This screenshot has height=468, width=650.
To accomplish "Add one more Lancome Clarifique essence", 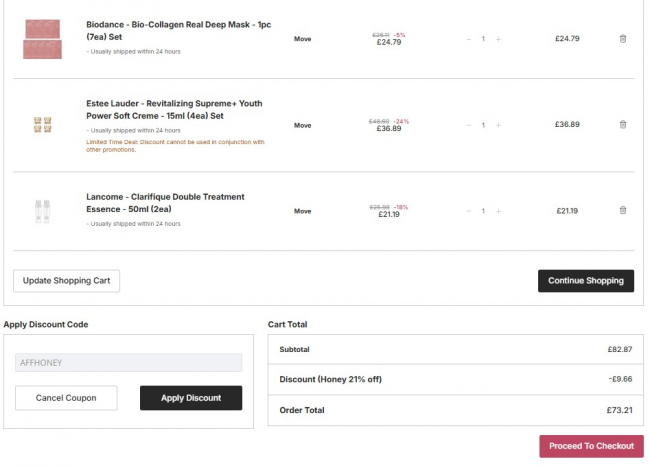I will [x=498, y=211].
